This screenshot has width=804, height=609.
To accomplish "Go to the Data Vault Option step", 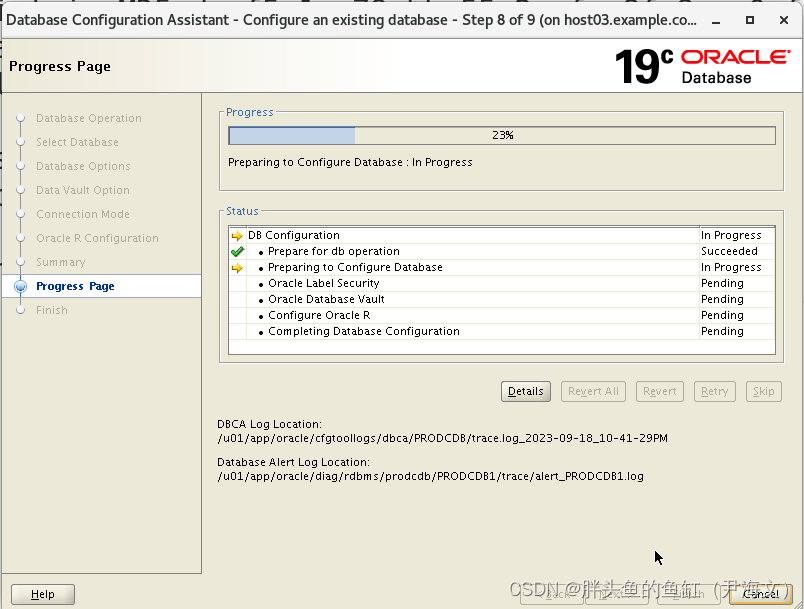I will click(x=83, y=190).
